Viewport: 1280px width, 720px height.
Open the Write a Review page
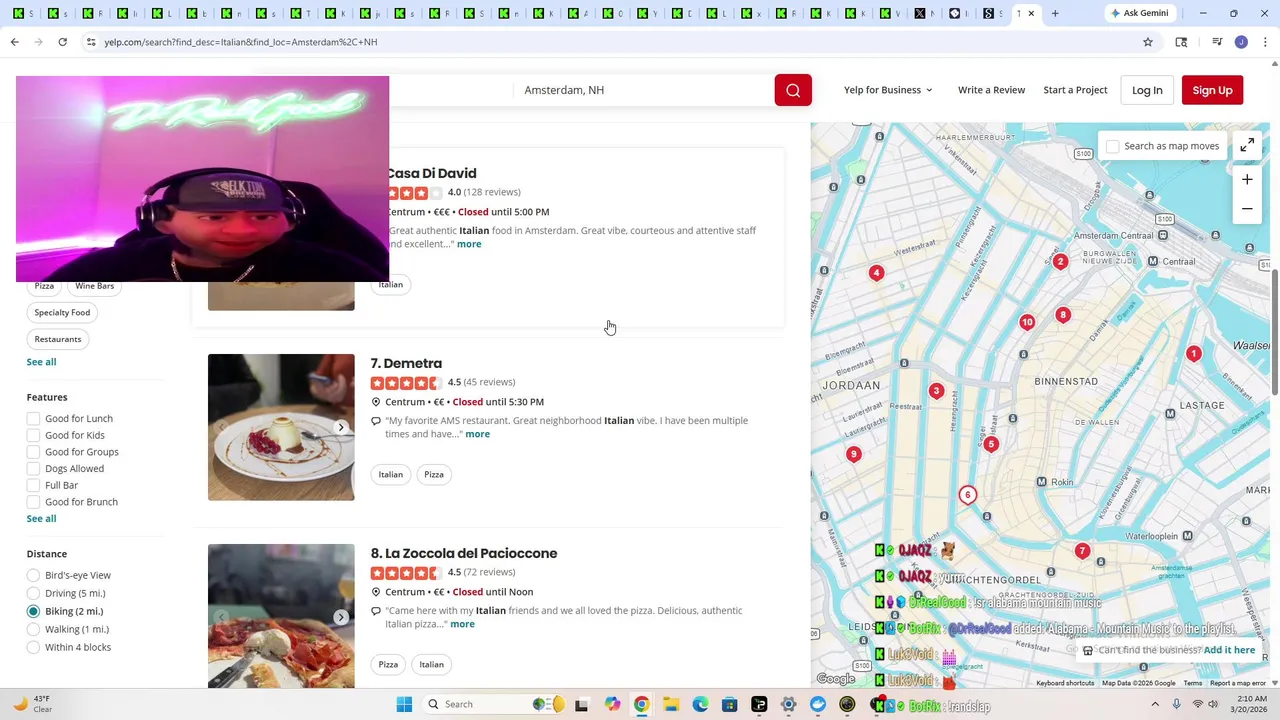(991, 90)
